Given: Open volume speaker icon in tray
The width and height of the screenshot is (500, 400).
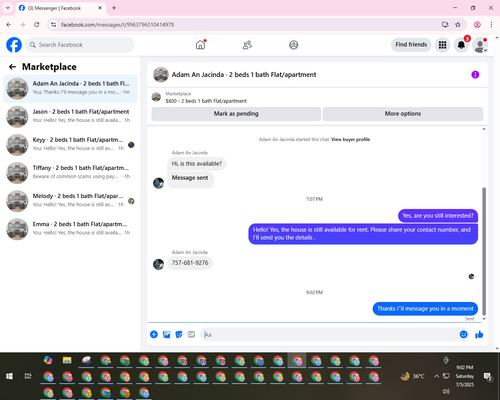Looking at the screenshot, I should (x=446, y=391).
